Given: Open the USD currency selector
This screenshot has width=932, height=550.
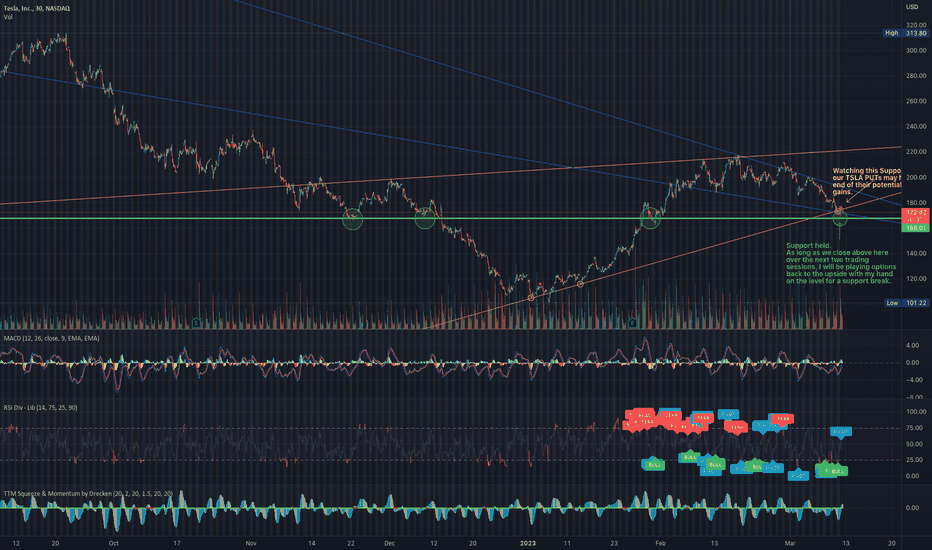Looking at the screenshot, I should point(912,7).
